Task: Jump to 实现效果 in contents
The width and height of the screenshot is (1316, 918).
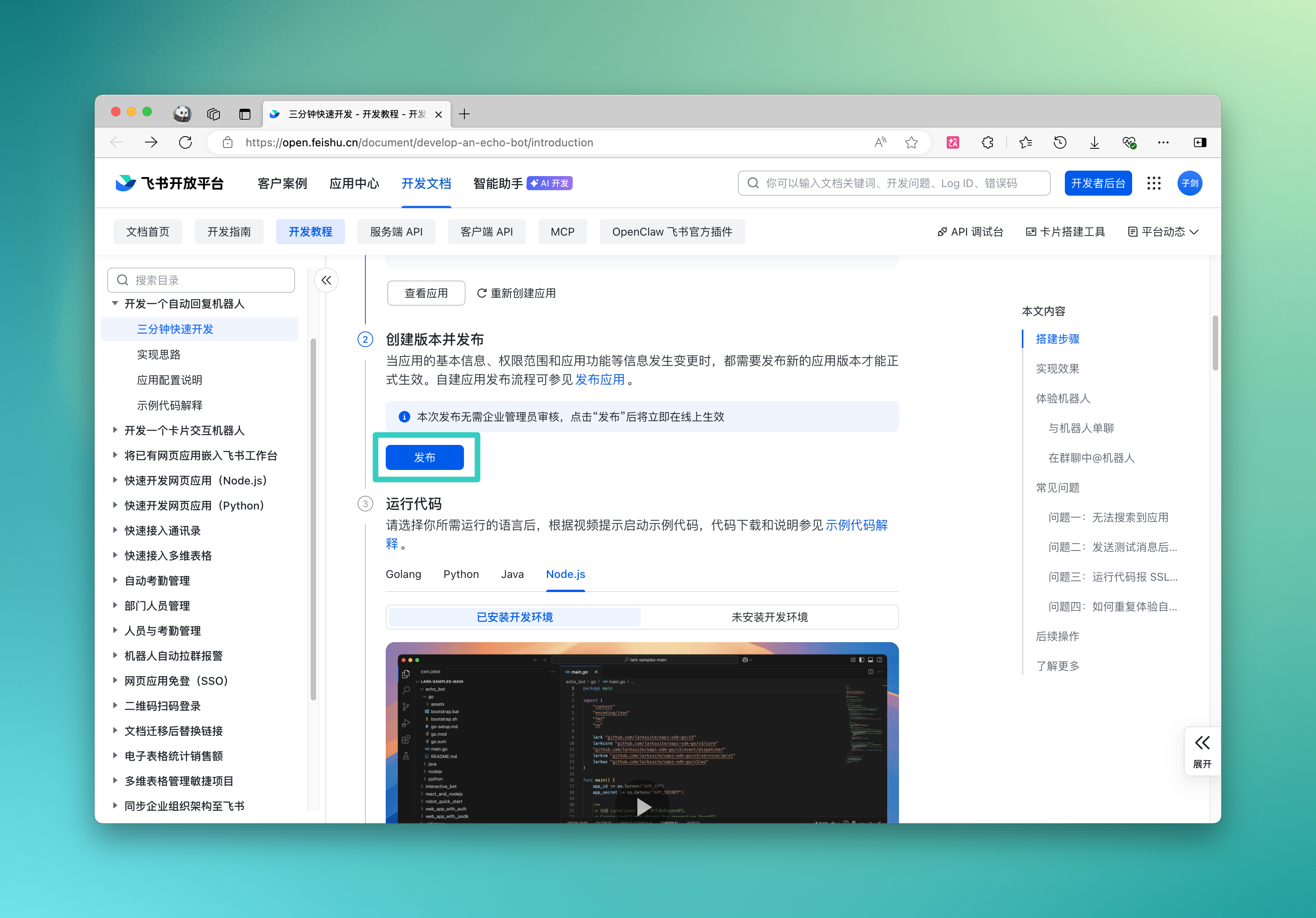Action: [1057, 368]
